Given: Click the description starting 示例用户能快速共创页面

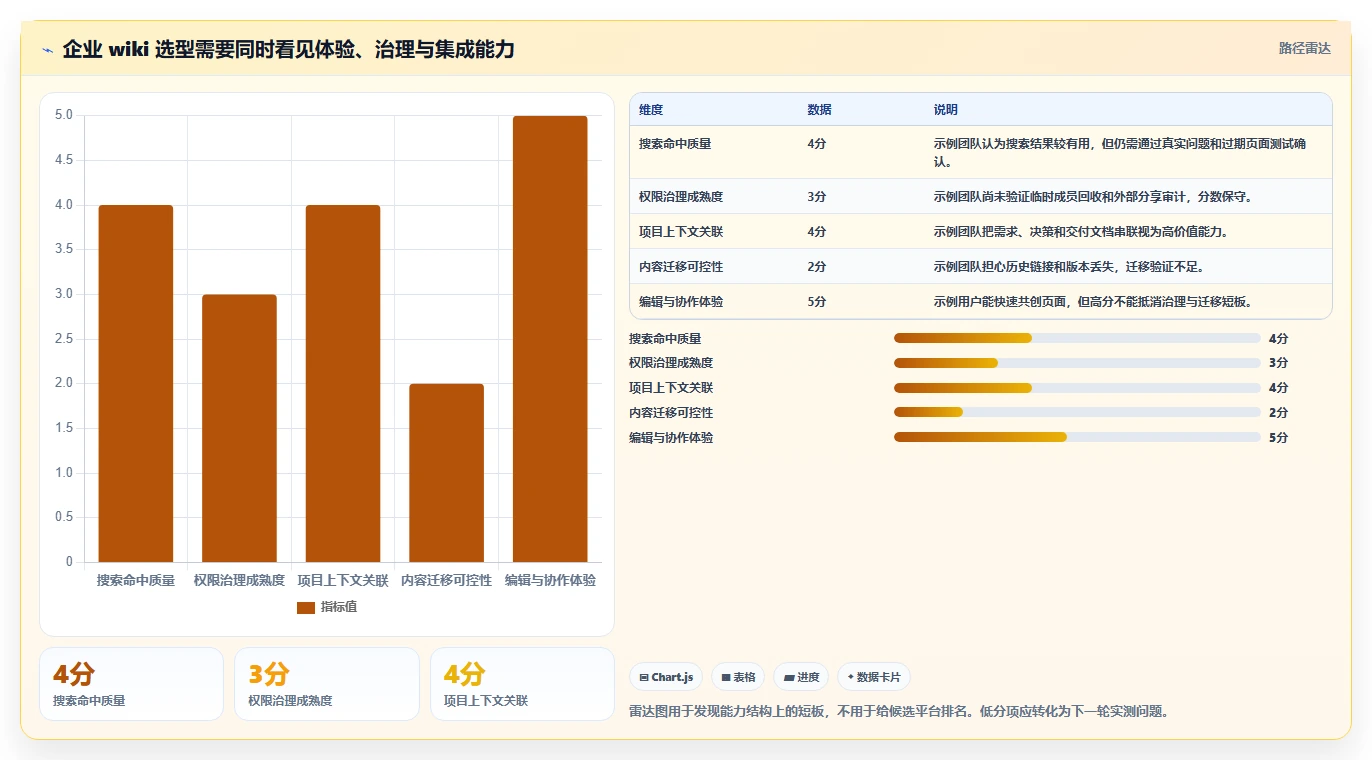Looking at the screenshot, I should (x=1093, y=302).
